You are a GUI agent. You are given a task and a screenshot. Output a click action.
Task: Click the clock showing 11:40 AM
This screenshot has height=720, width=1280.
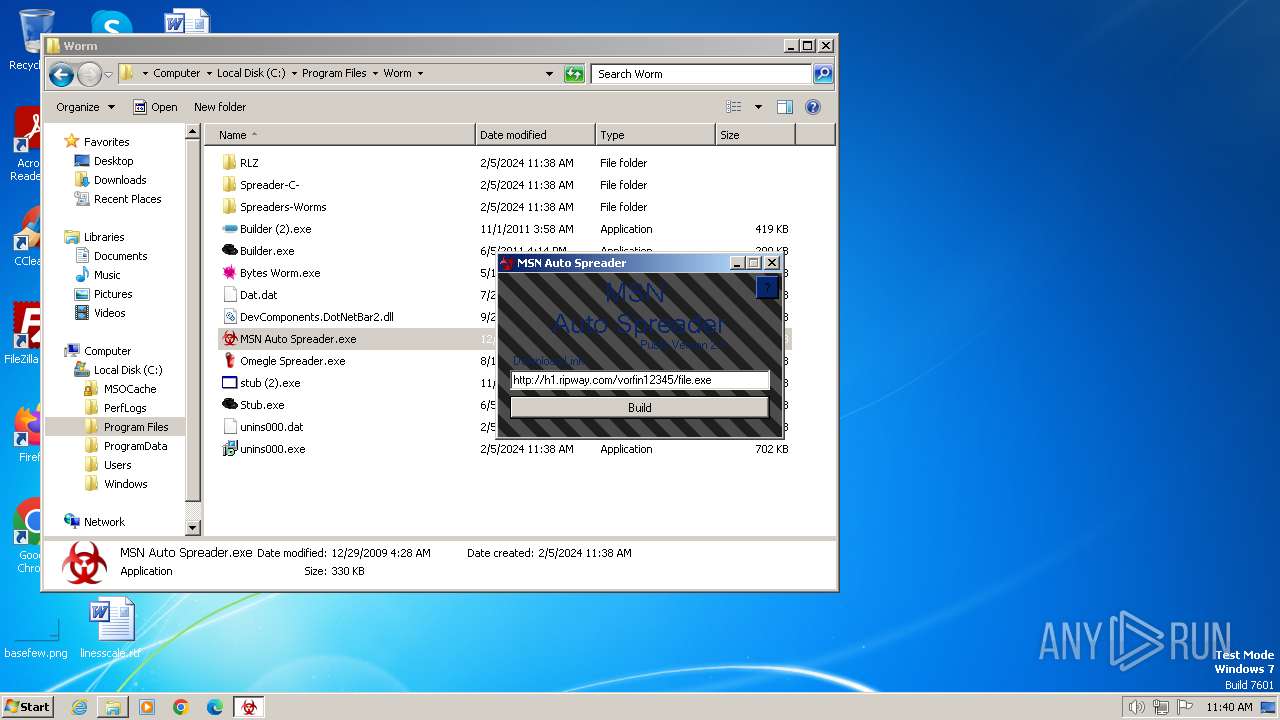[x=1229, y=707]
